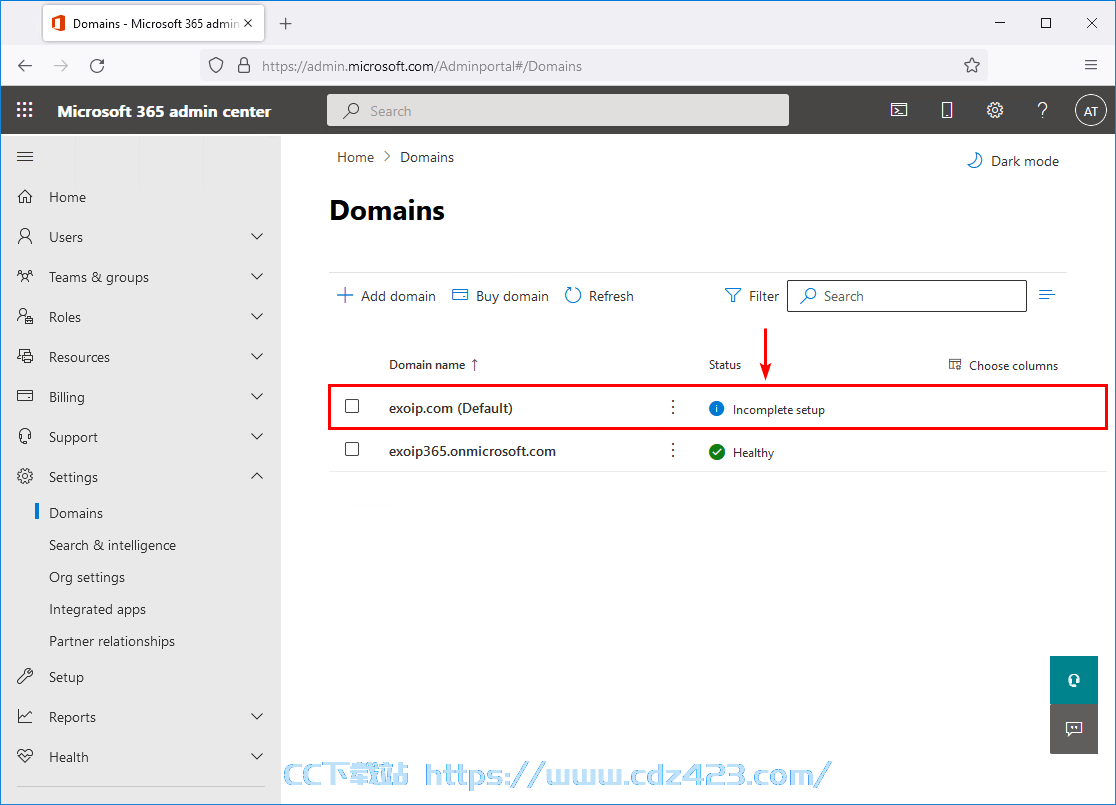Click the Filter funnel icon
This screenshot has width=1116, height=805.
[732, 295]
